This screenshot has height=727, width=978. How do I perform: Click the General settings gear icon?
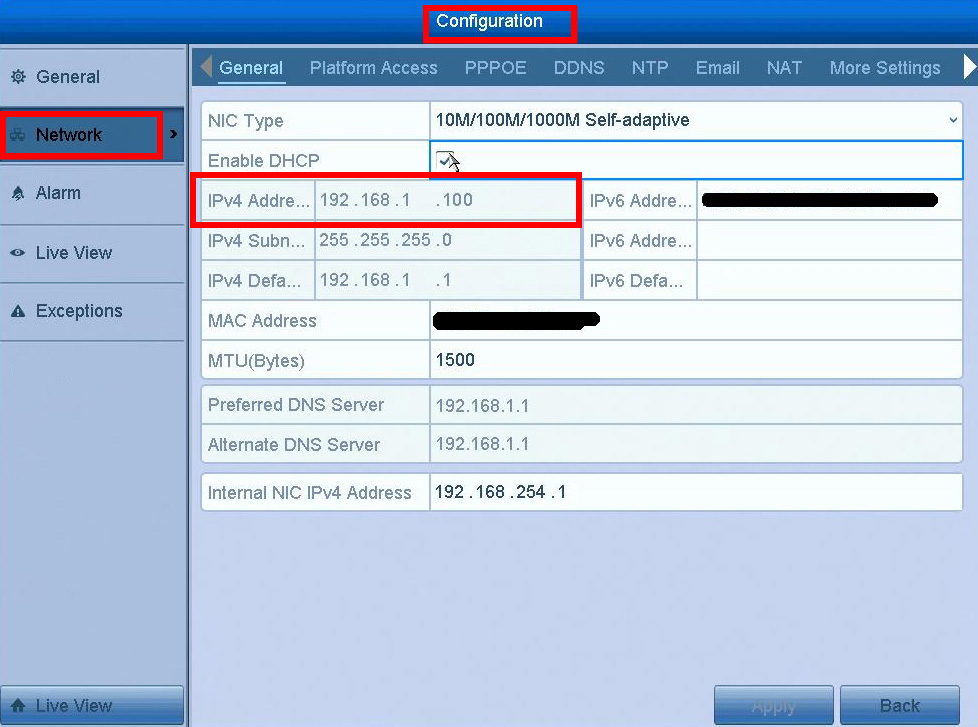(x=16, y=76)
